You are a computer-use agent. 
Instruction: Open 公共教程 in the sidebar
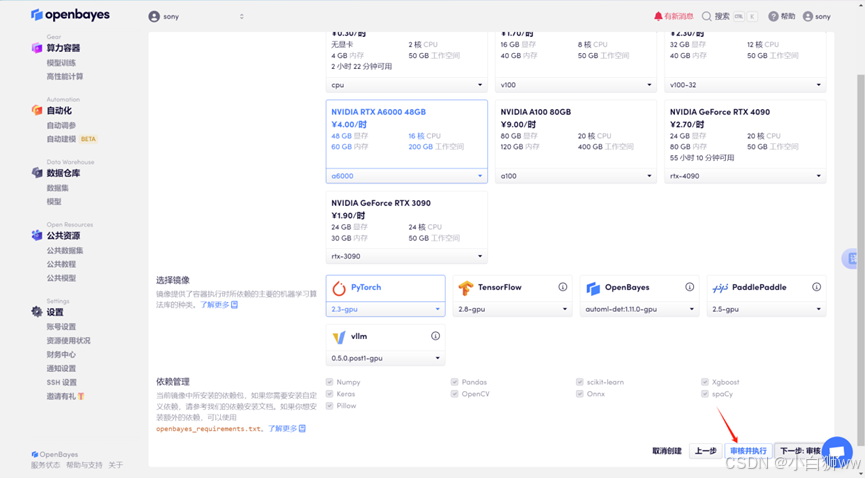pyautogui.click(x=61, y=264)
